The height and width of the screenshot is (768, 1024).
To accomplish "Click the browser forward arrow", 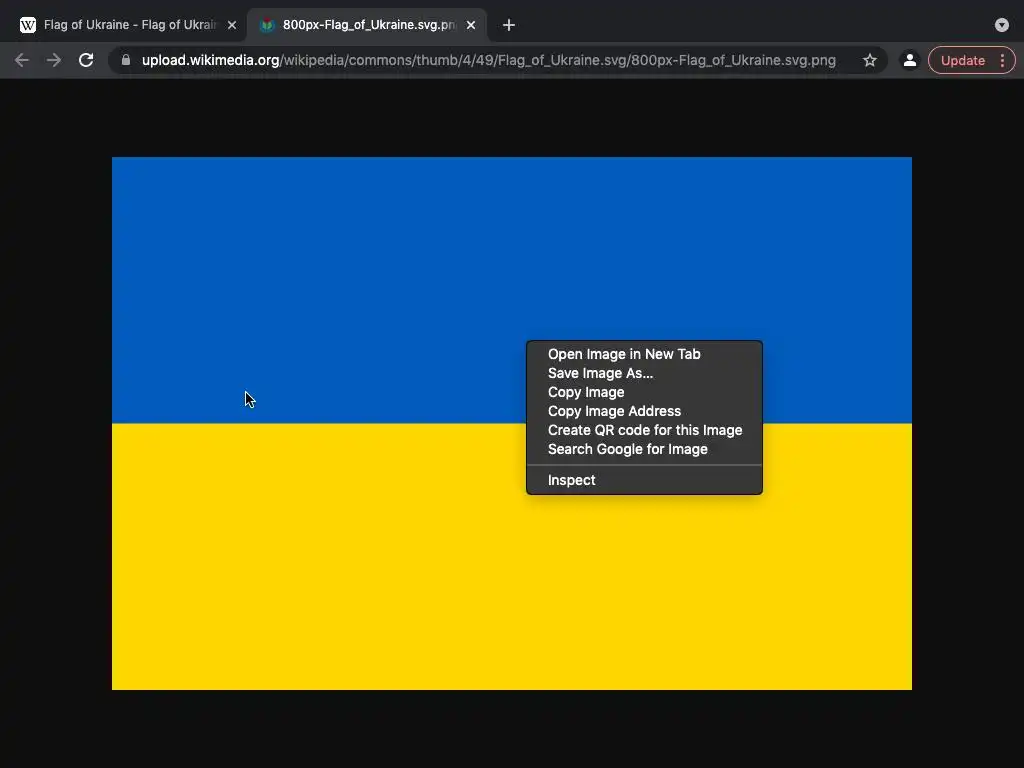I will click(54, 61).
